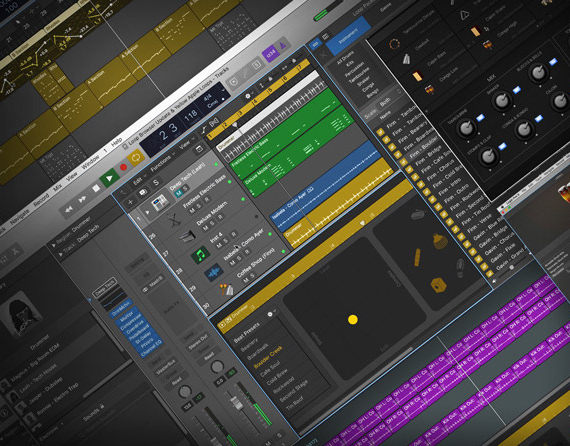
Task: Select the Cajon Bass icon in the percussion plugin
Action: pos(417,76)
